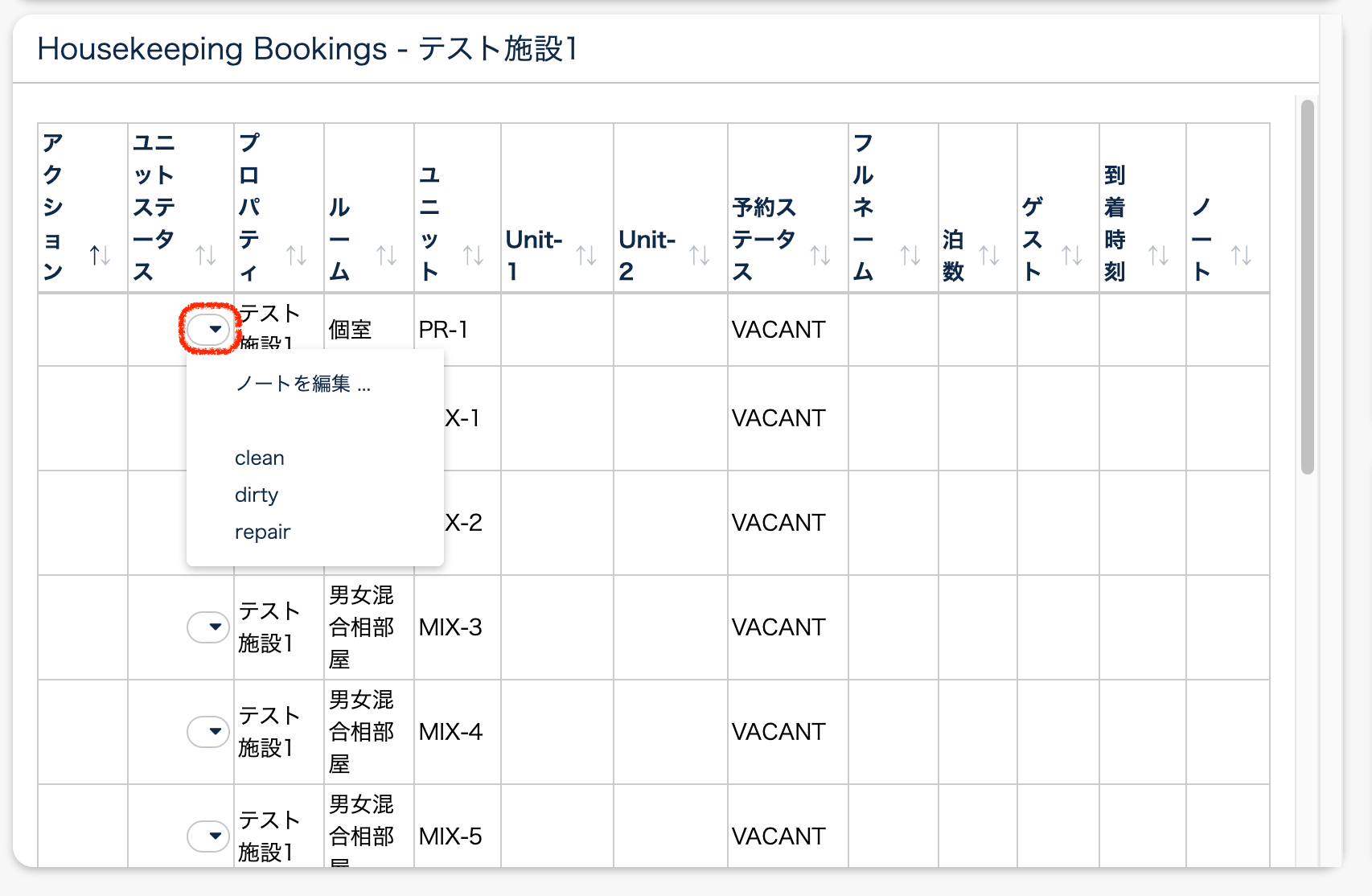Click the vertical scrollbar thumb
Image resolution: width=1372 pixels, height=896 pixels.
1307,286
